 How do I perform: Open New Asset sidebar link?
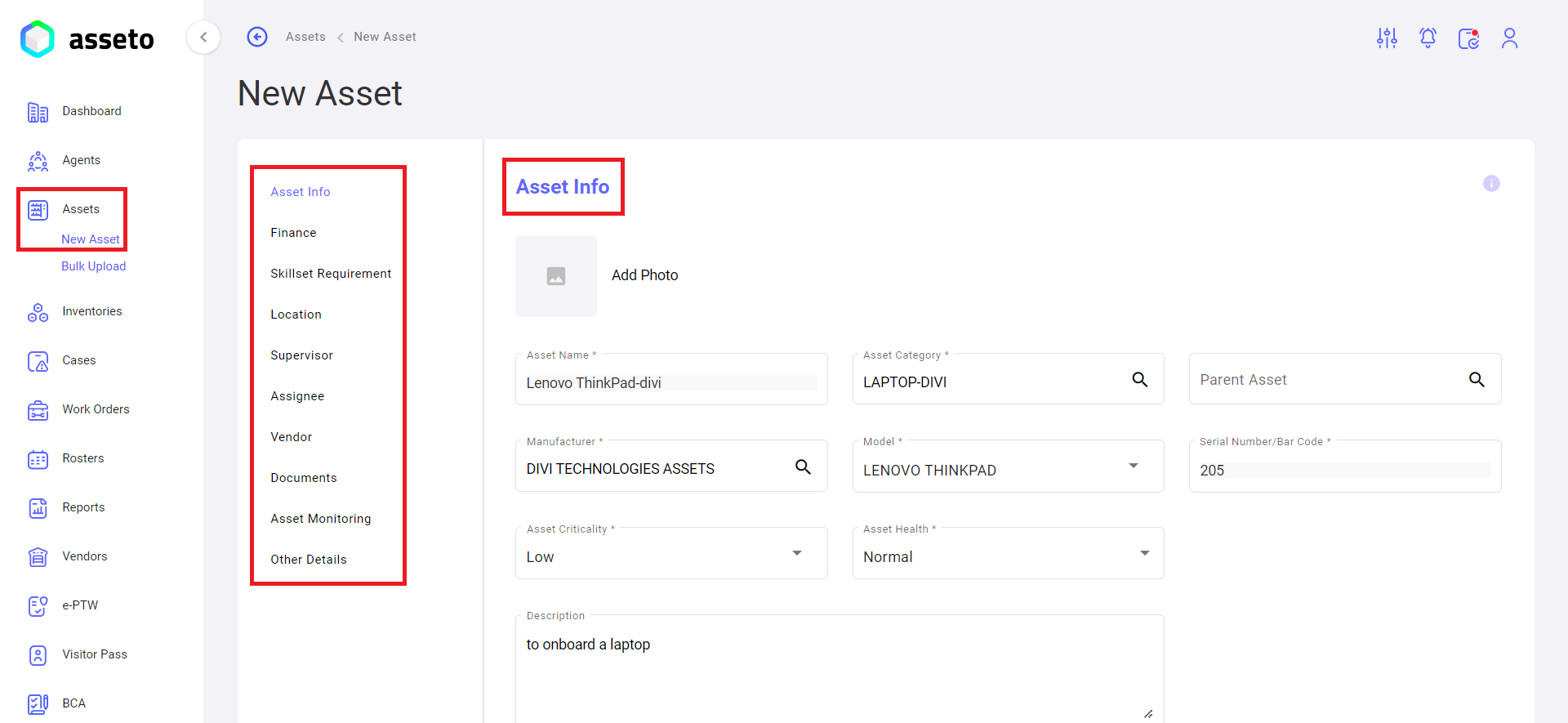point(91,239)
